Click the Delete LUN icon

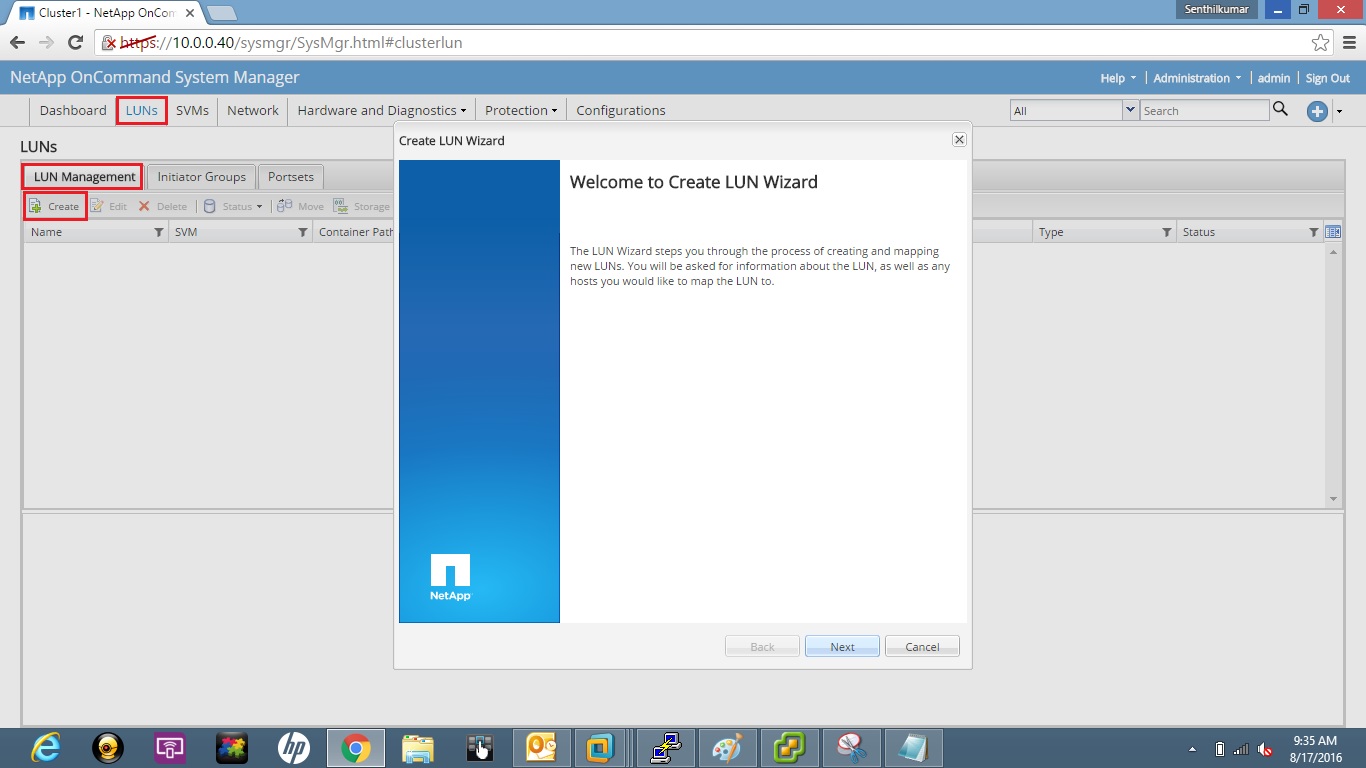tap(163, 206)
